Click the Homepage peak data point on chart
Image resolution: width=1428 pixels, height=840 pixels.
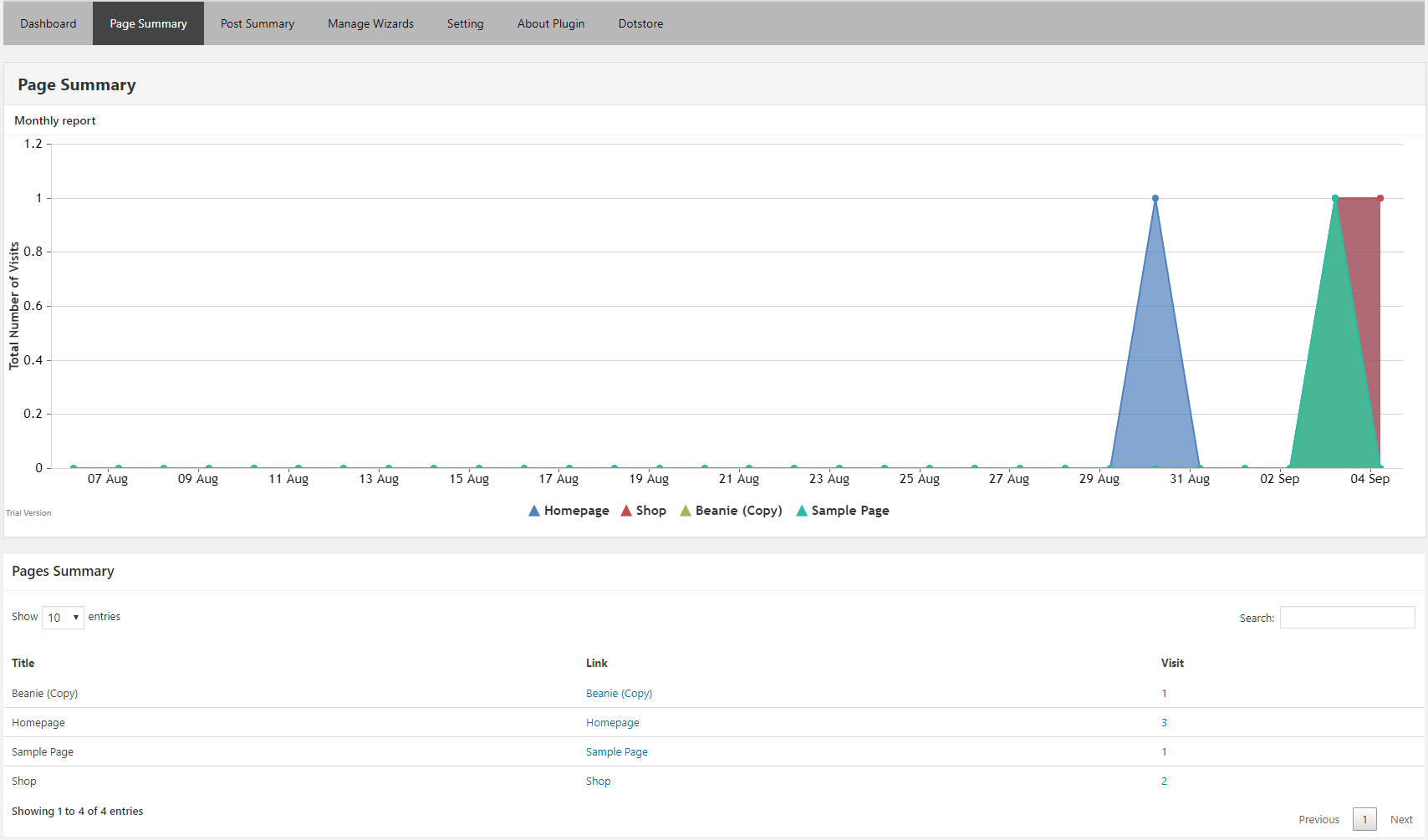point(1155,199)
